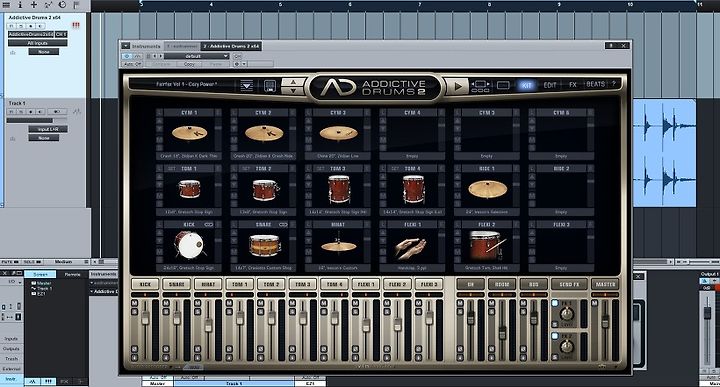The height and width of the screenshot is (387, 720).
Task: Open the Input L+R selector on Track 1
Action: (x=48, y=129)
